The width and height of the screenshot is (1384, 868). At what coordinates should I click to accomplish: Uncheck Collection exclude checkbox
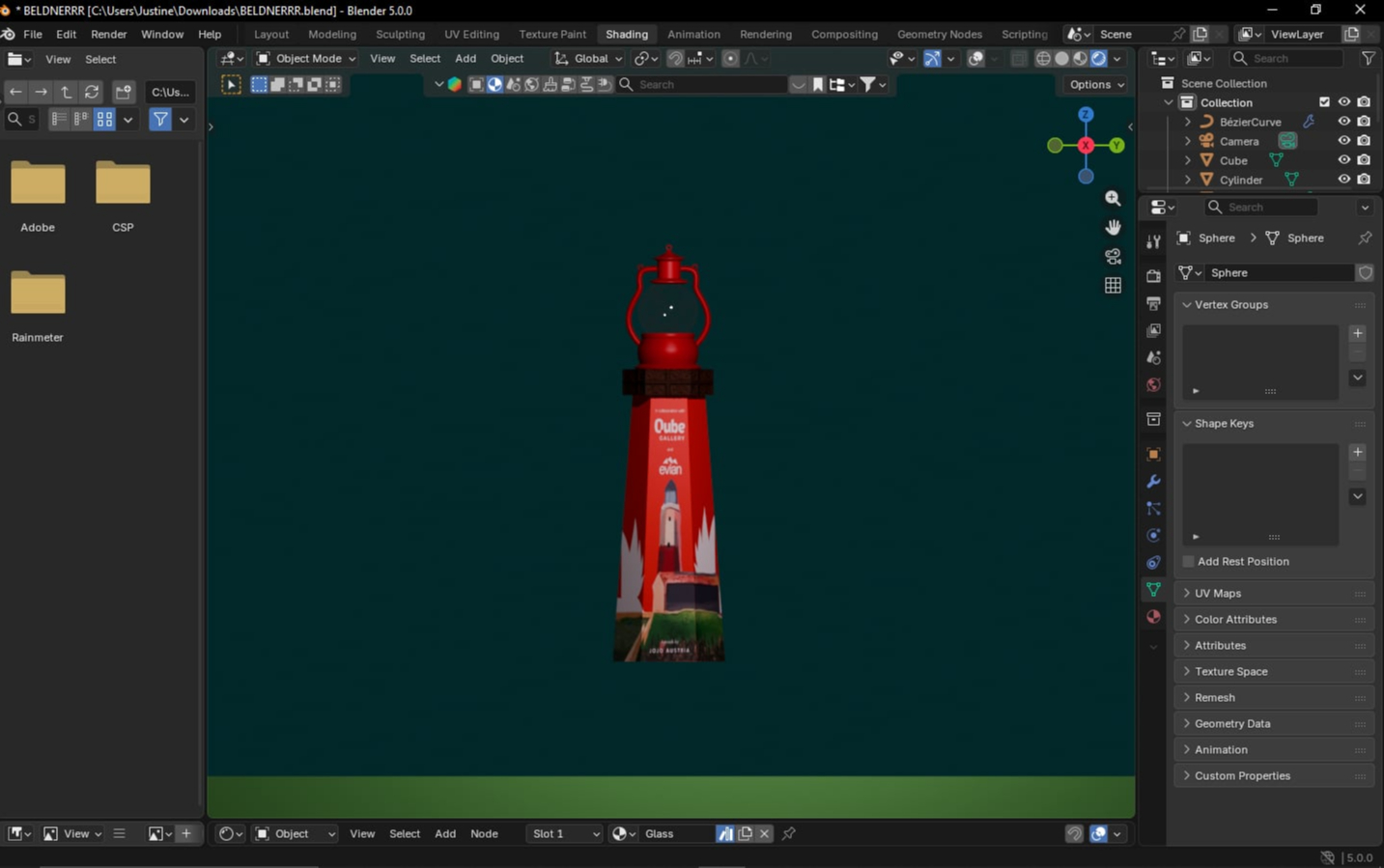click(x=1324, y=102)
